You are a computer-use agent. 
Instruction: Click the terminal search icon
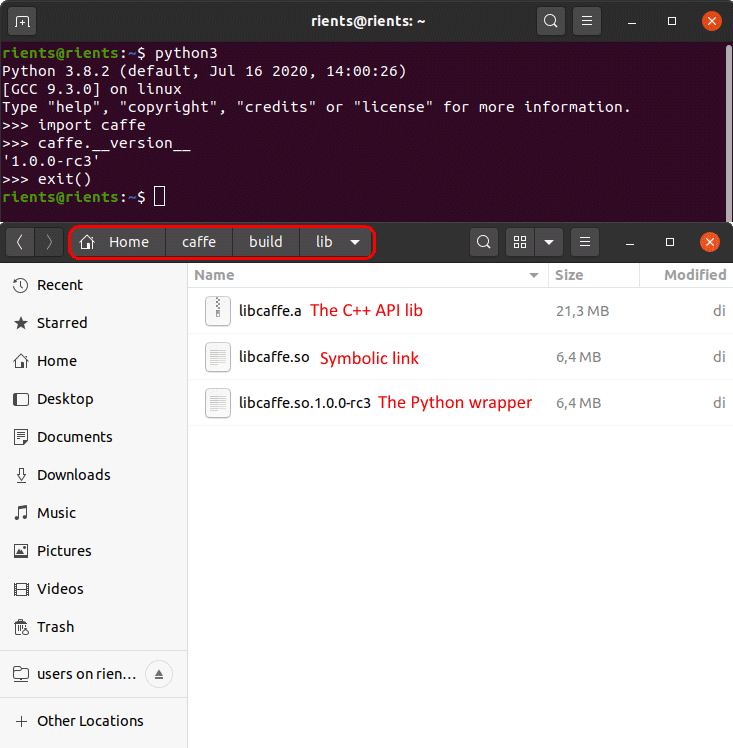(x=551, y=21)
